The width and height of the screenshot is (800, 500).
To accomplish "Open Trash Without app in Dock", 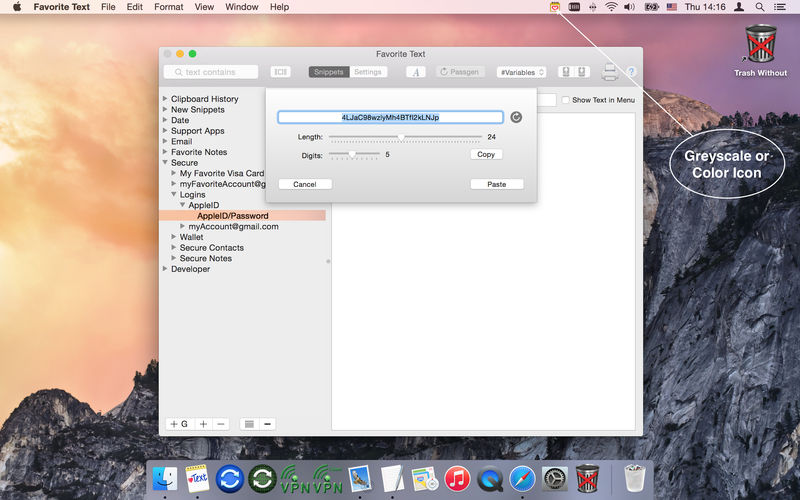I will 587,479.
